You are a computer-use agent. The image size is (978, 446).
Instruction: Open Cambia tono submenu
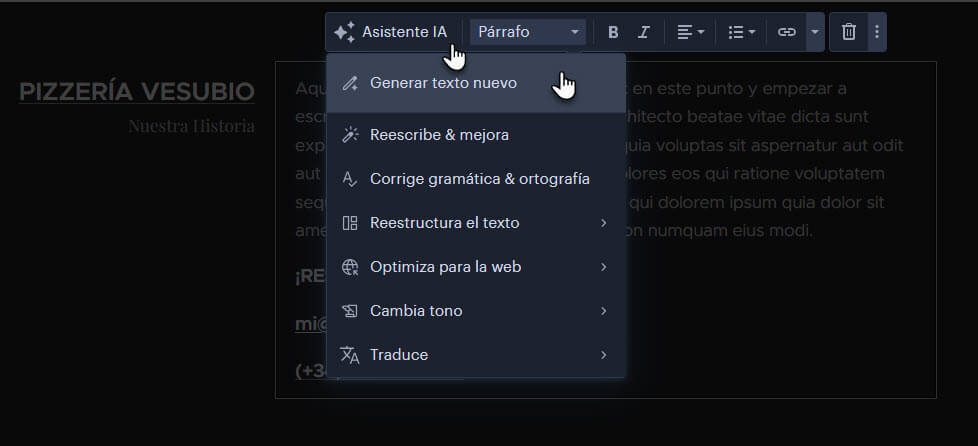[x=476, y=311]
